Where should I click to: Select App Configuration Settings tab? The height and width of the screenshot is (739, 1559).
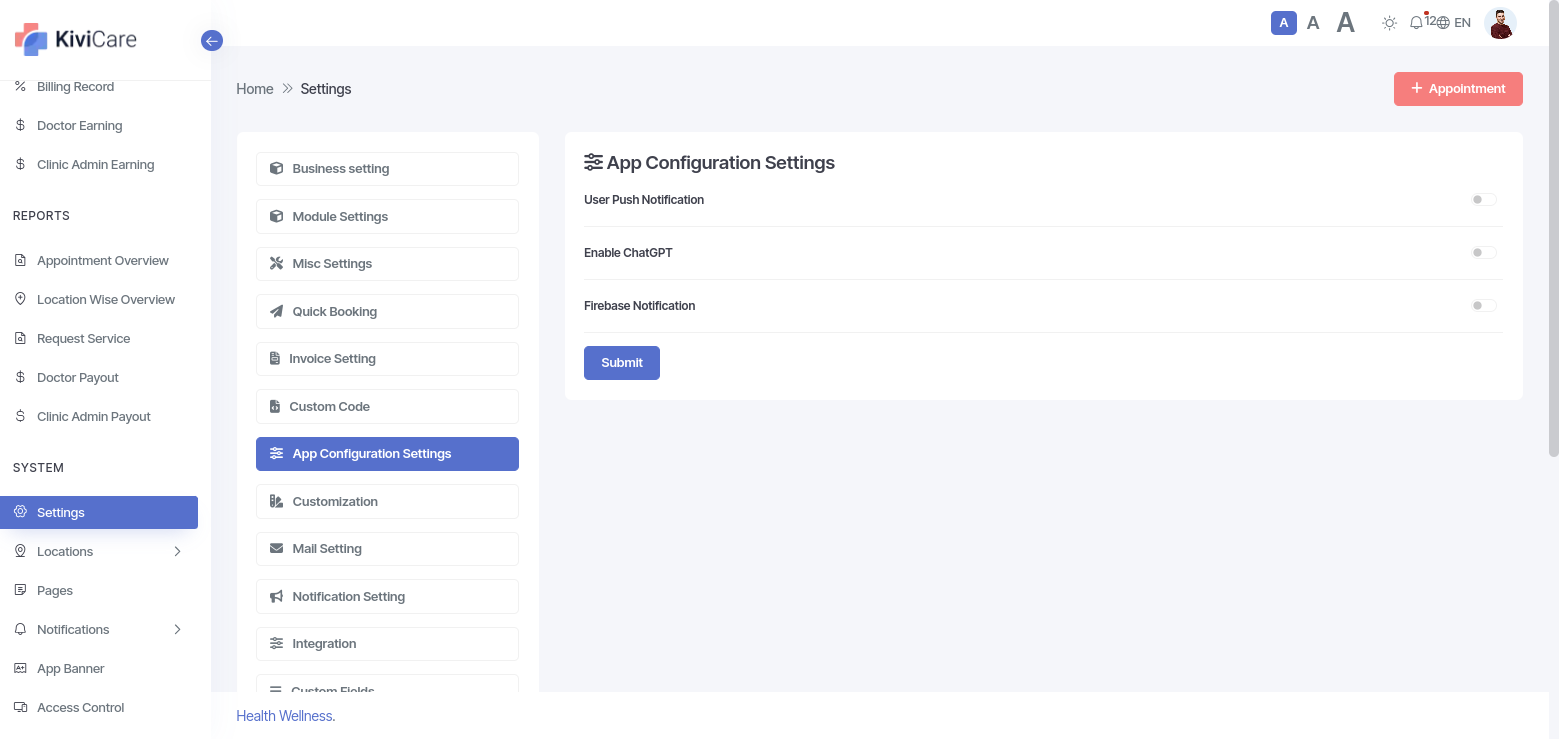pos(387,454)
